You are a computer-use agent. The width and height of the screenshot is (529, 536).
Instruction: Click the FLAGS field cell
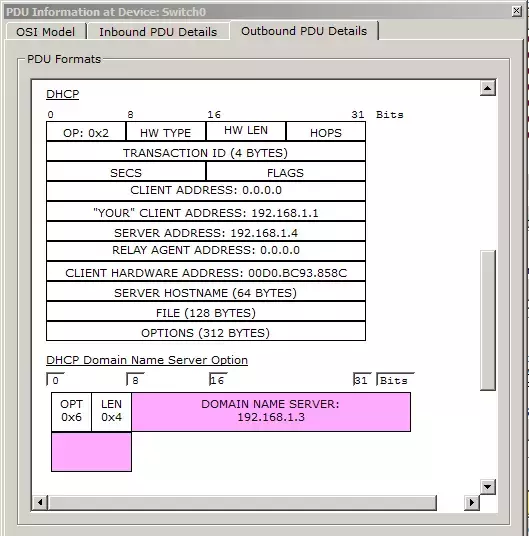[286, 171]
